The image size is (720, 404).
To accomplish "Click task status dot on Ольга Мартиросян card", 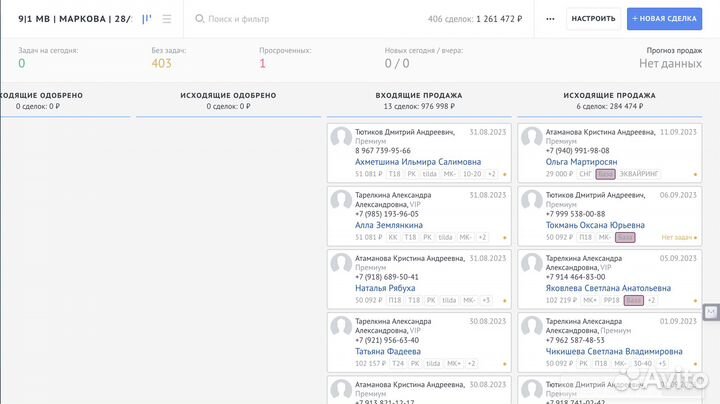I will (x=695, y=174).
